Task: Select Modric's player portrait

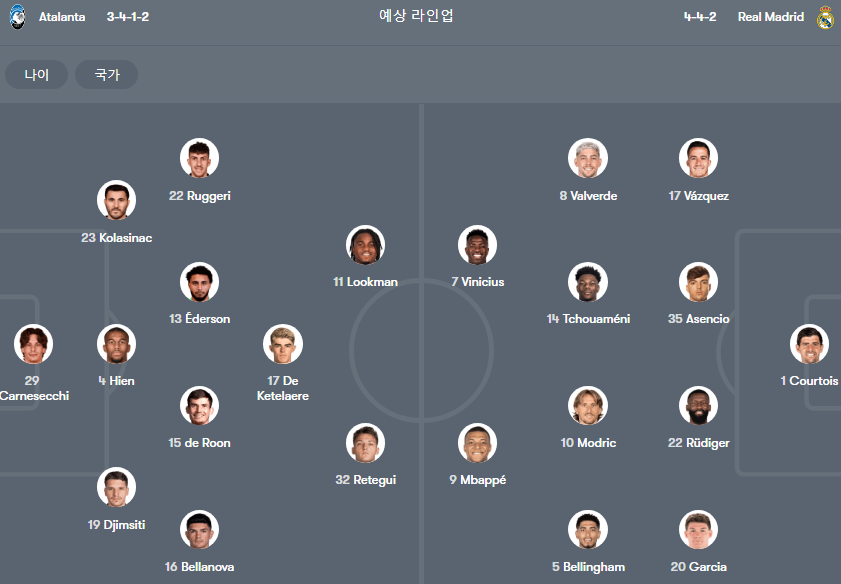Action: [588, 406]
